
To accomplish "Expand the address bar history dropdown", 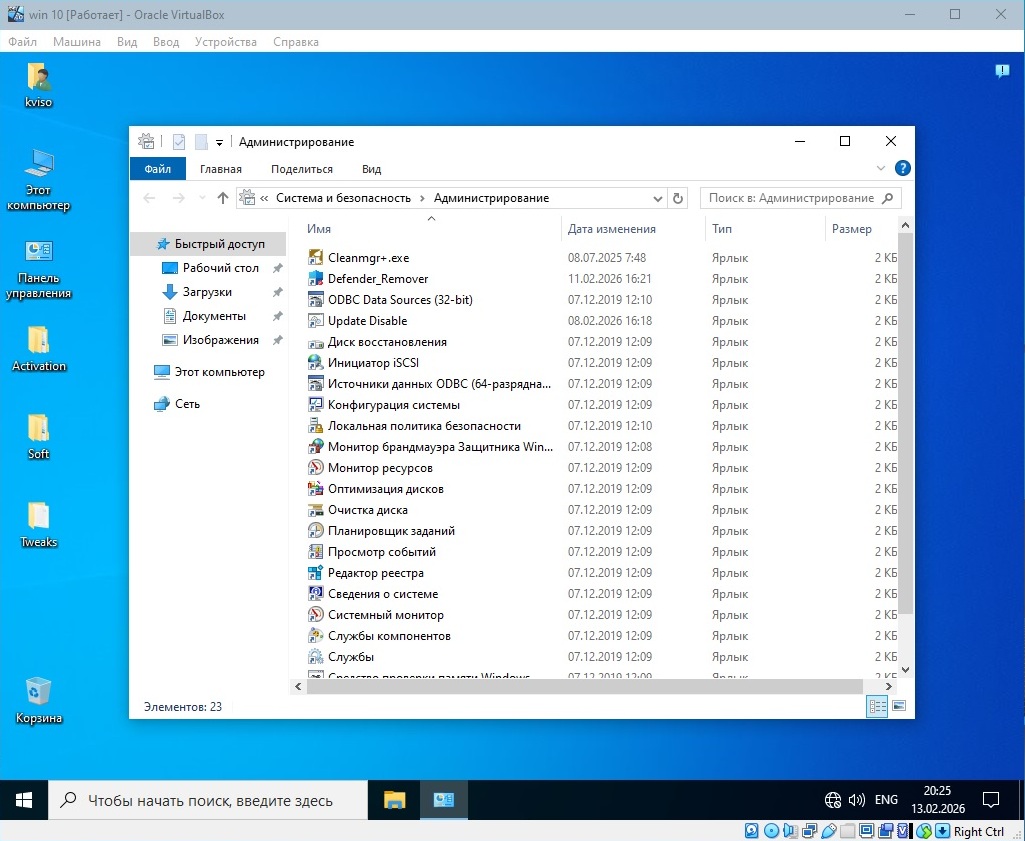I will (x=657, y=198).
